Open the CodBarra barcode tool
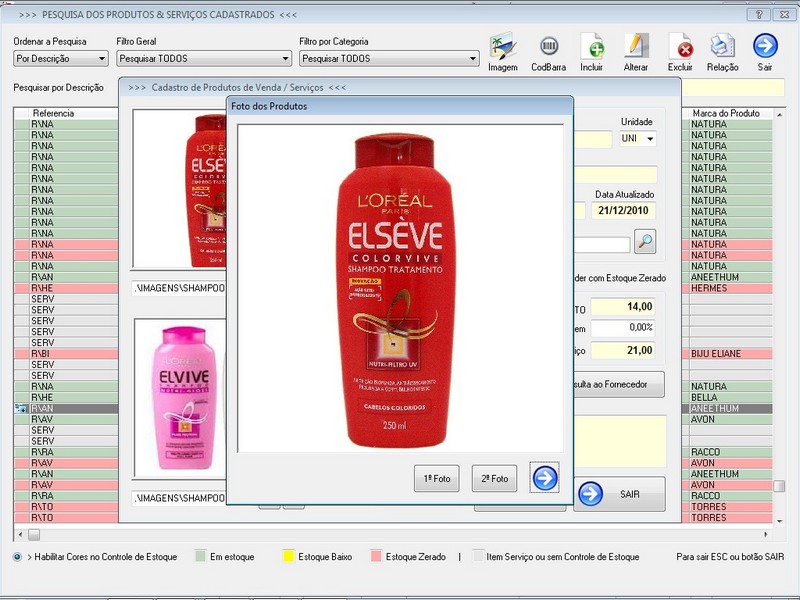This screenshot has height=600, width=800. (x=549, y=47)
